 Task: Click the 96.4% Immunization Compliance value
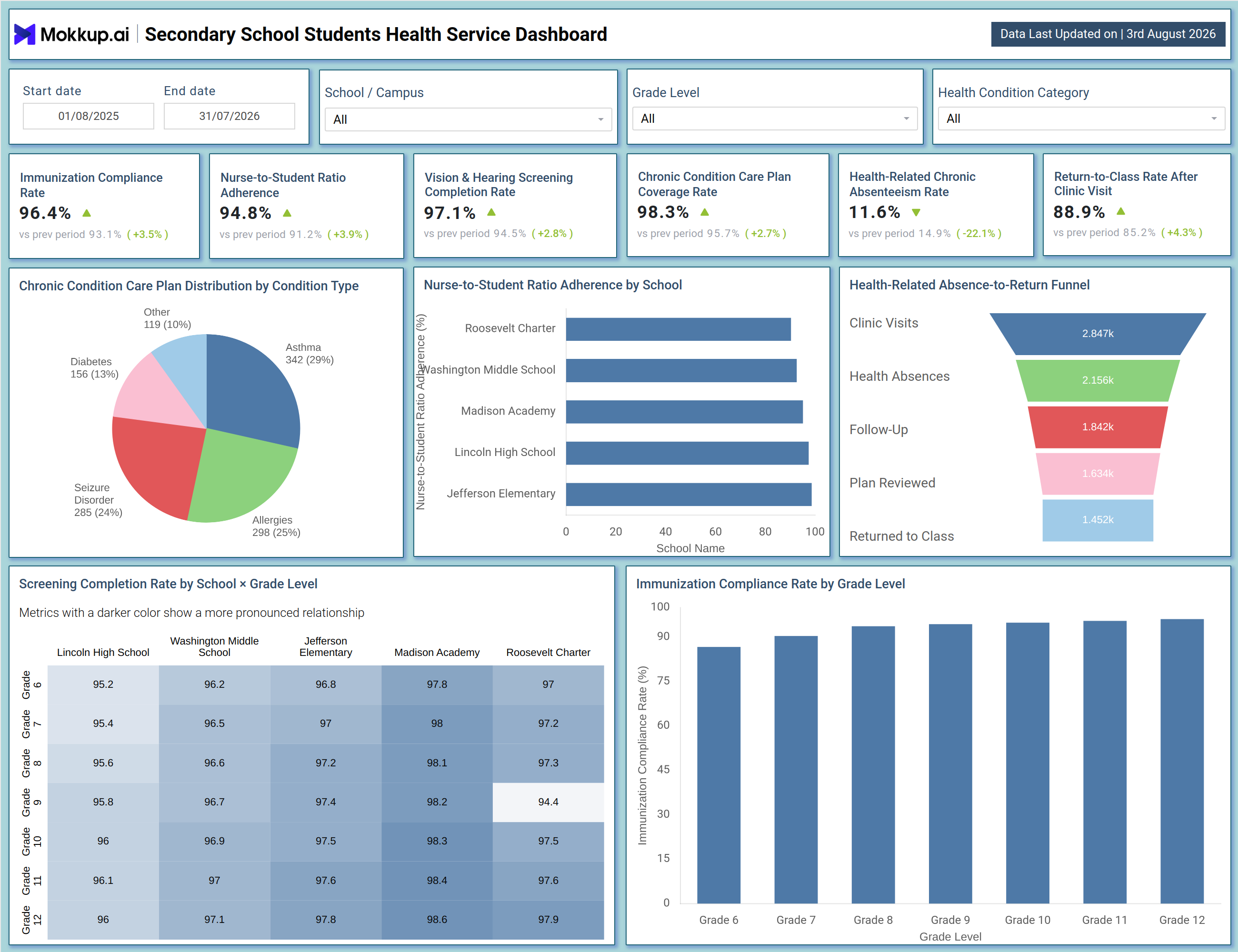(x=45, y=213)
